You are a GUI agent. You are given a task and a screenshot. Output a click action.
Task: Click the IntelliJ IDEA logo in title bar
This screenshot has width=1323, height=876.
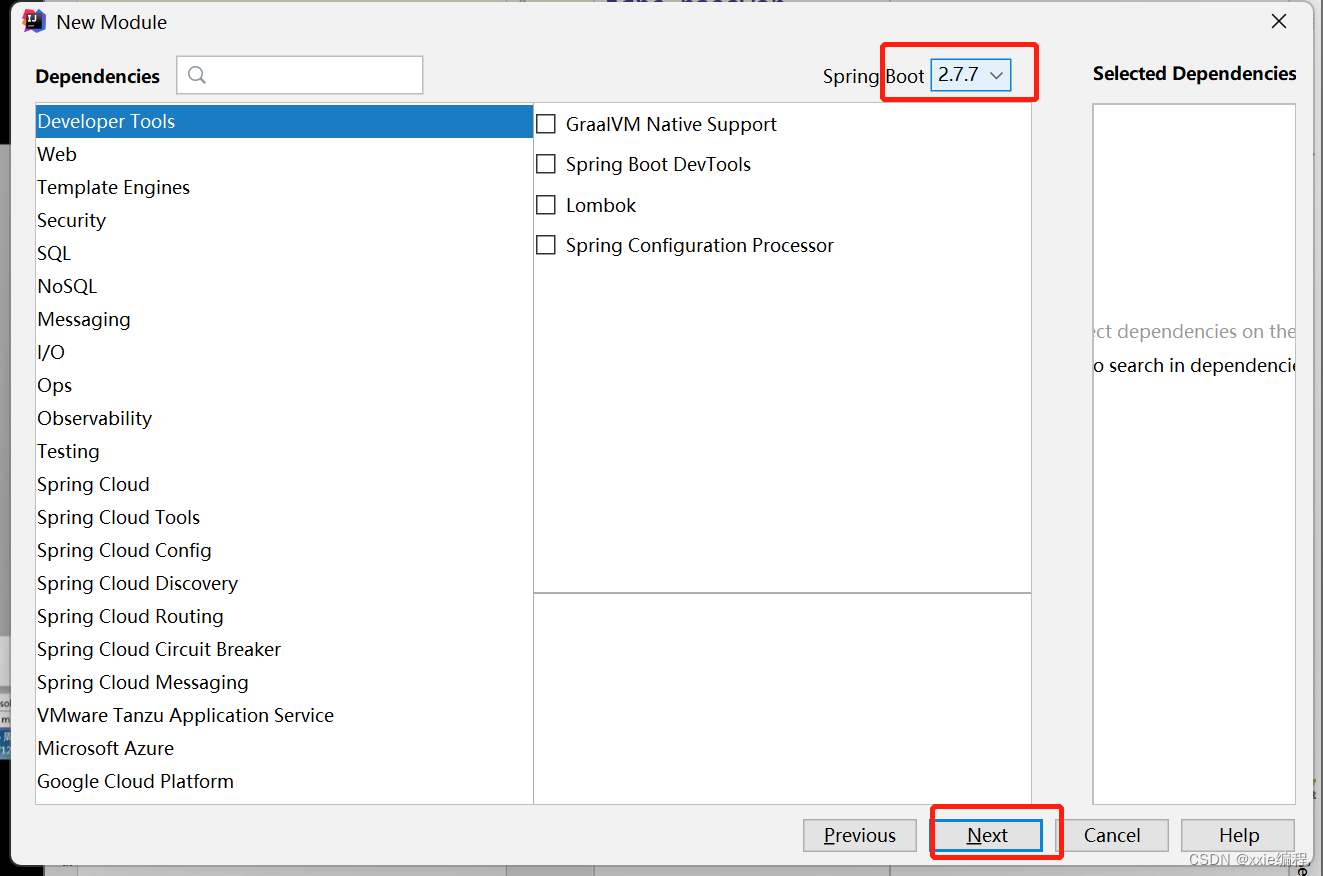point(34,21)
